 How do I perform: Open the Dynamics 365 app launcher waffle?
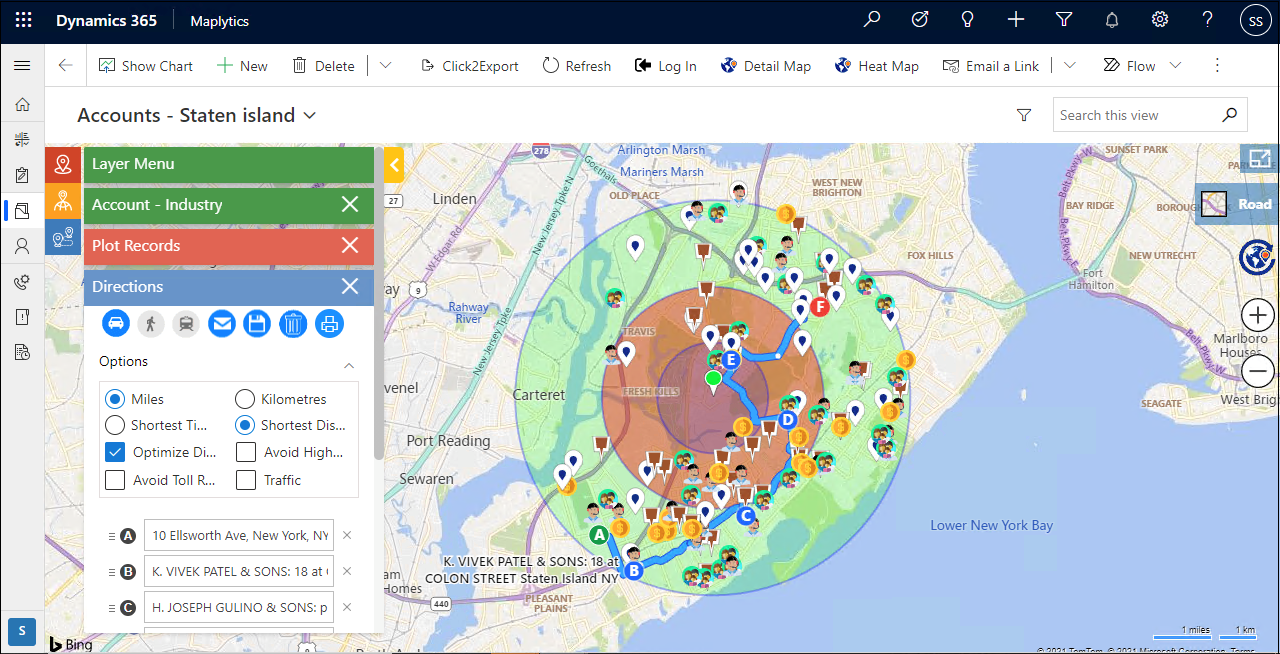(24, 20)
